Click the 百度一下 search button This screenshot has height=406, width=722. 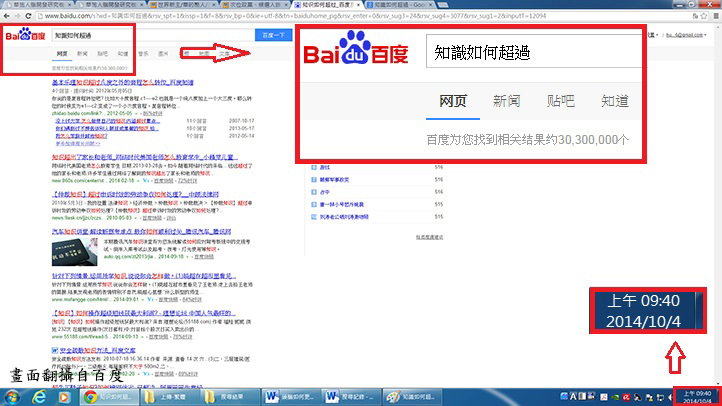pos(274,35)
